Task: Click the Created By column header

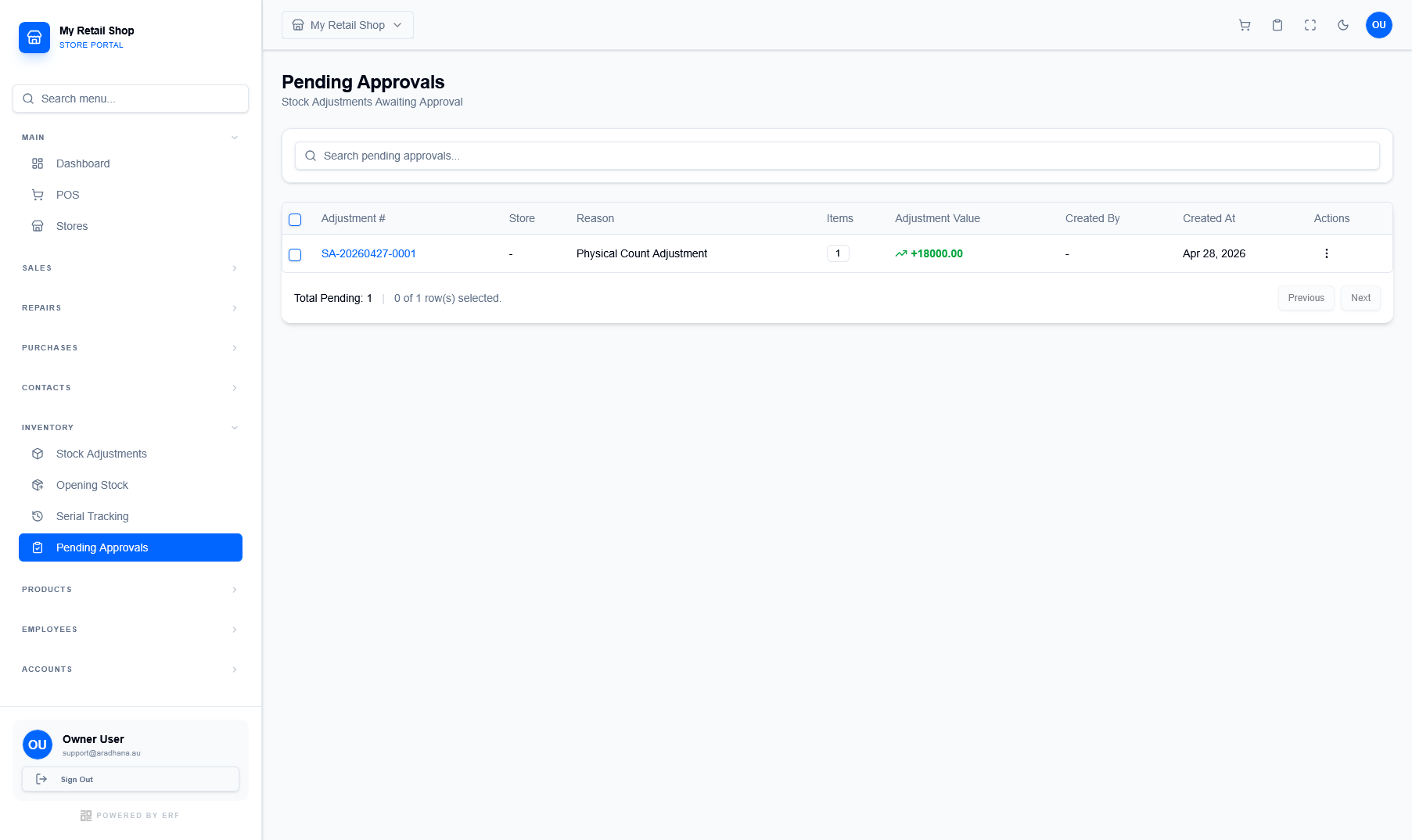Action: pyautogui.click(x=1092, y=218)
